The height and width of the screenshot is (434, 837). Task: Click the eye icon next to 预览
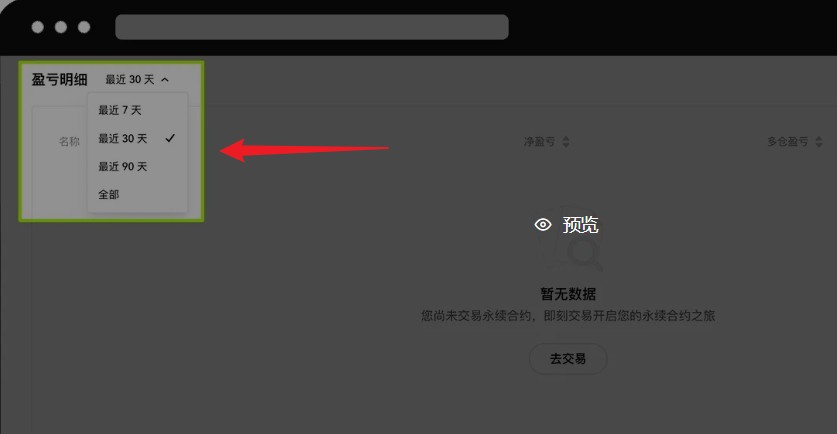point(543,225)
